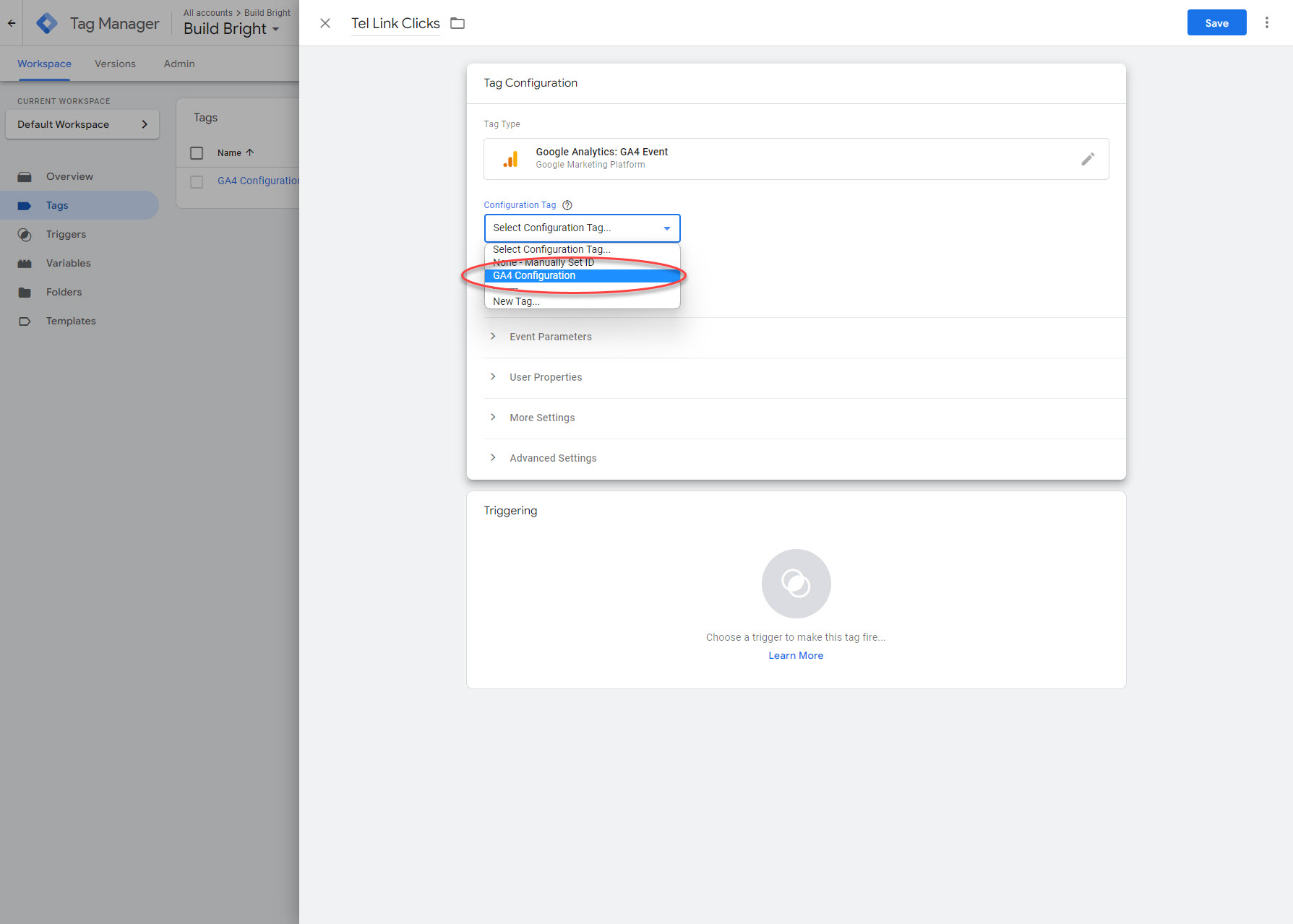Expand the User Properties section
Image resolution: width=1293 pixels, height=924 pixels.
click(x=545, y=377)
